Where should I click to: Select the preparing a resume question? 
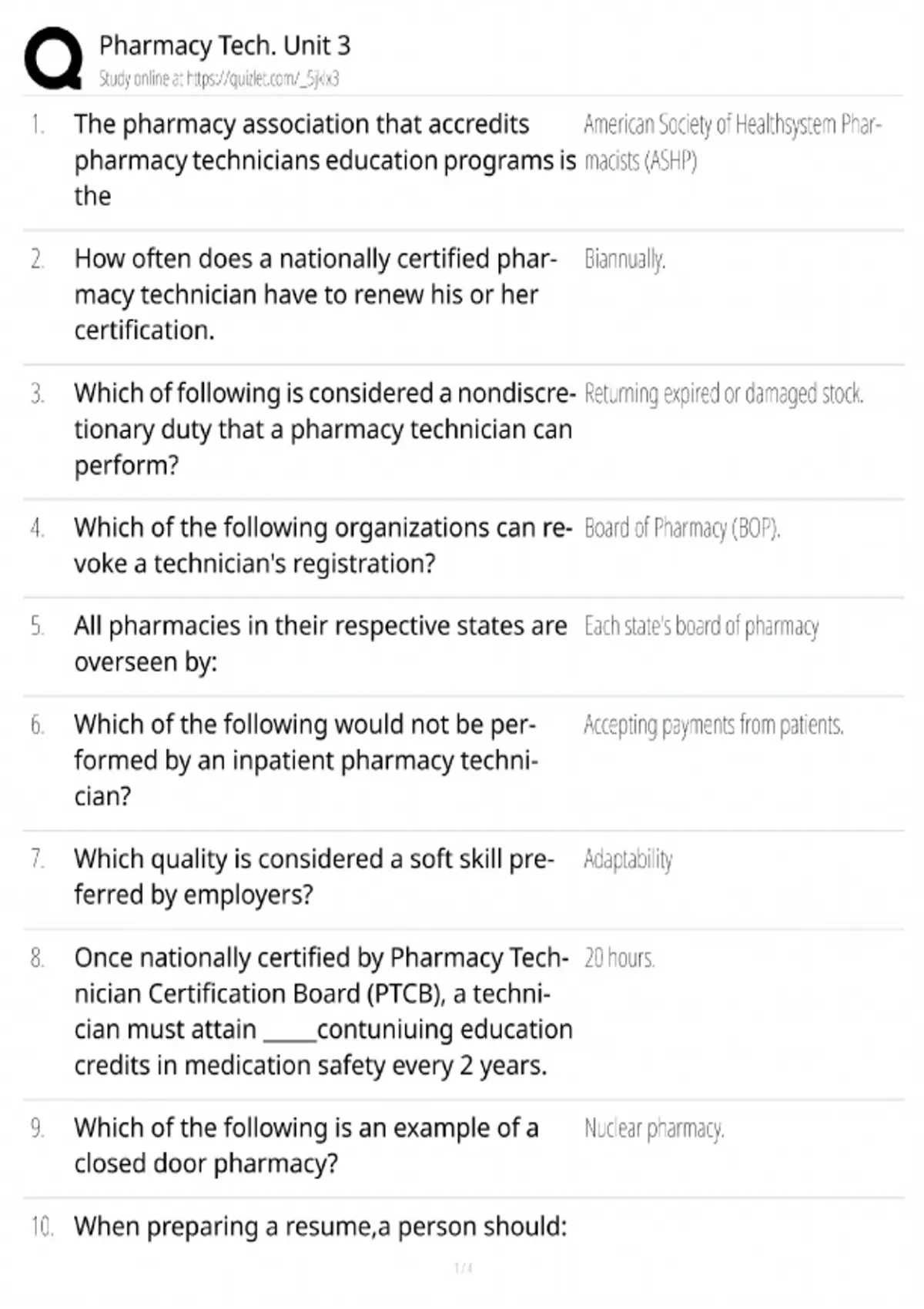[x=320, y=1227]
